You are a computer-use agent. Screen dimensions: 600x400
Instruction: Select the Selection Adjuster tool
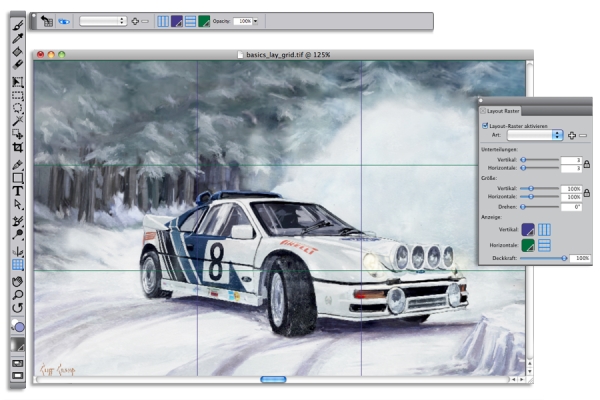(18, 134)
